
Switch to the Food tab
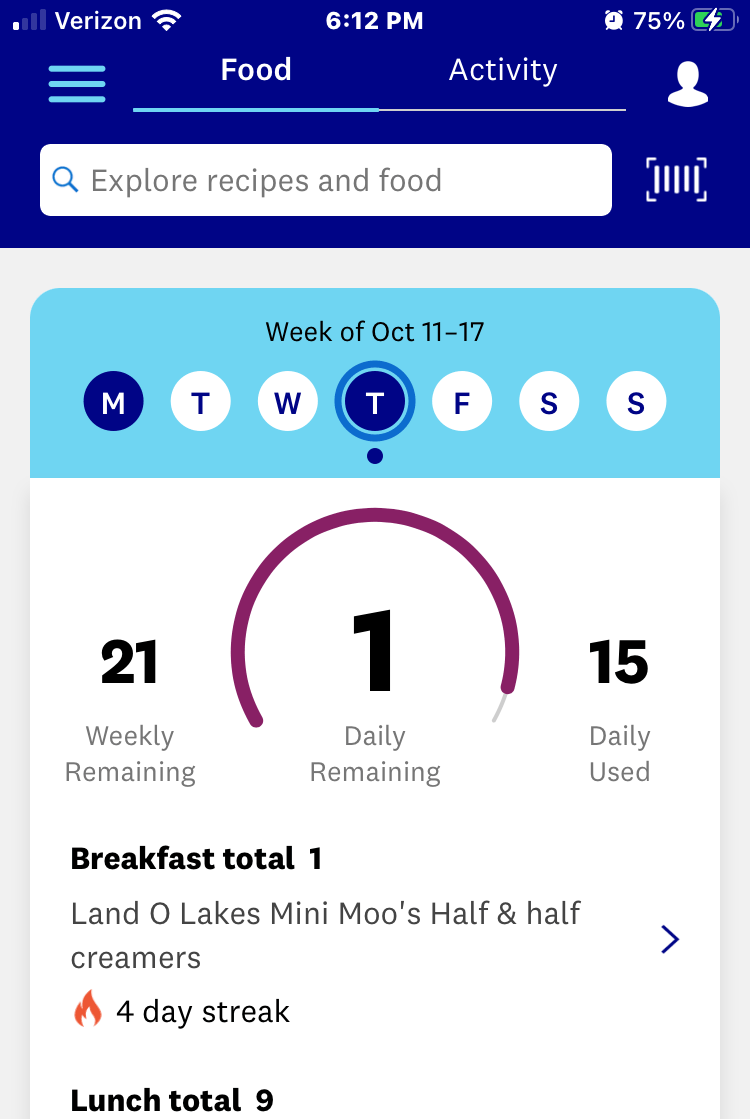[x=256, y=71]
